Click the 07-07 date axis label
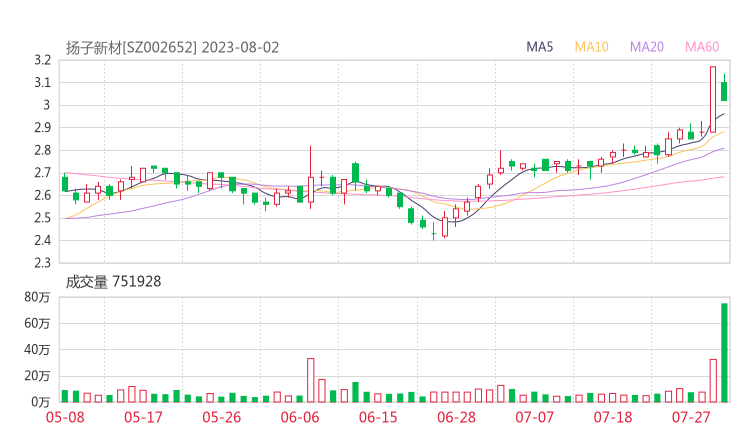 (534, 417)
